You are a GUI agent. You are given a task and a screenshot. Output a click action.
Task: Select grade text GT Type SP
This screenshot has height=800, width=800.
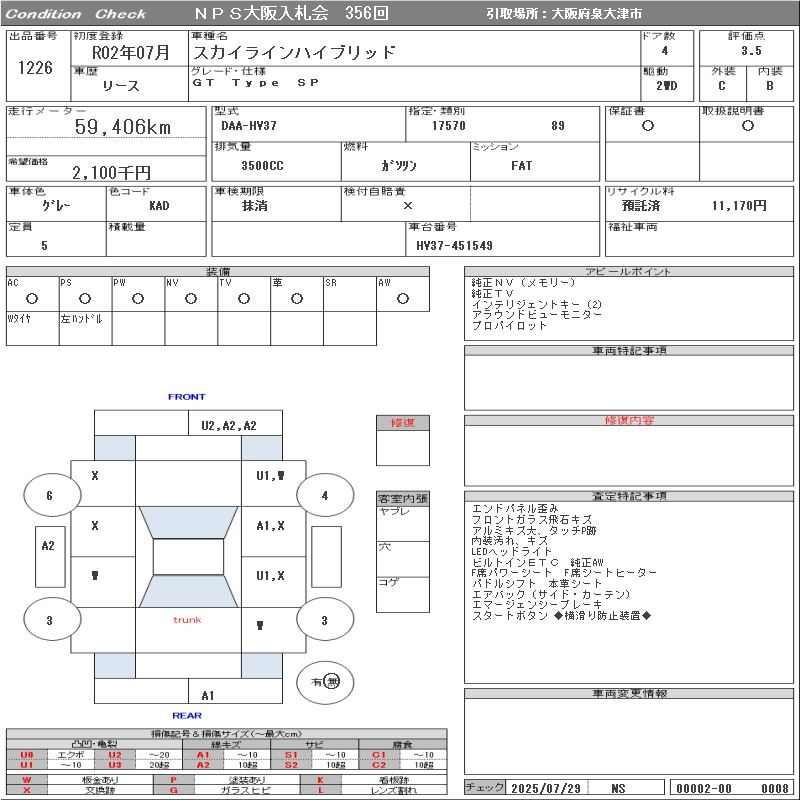click(x=256, y=83)
